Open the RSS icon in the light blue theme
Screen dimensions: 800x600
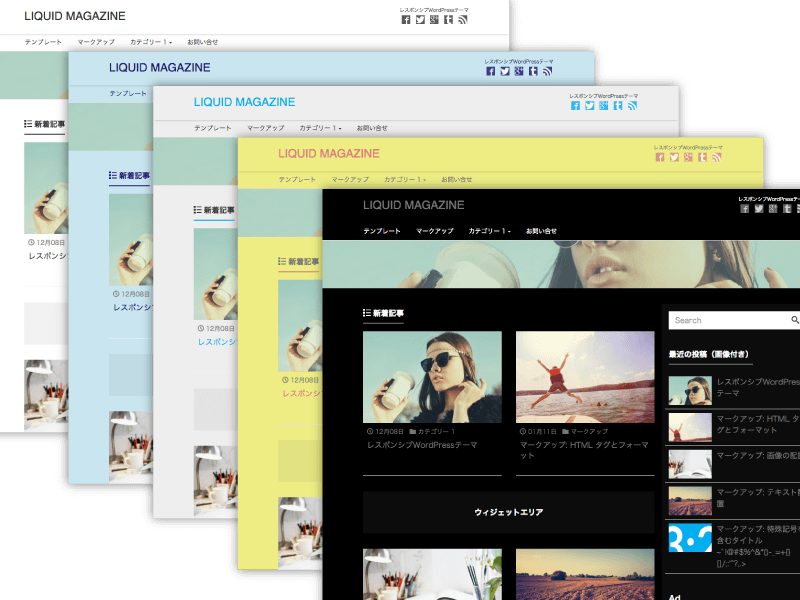pos(547,71)
